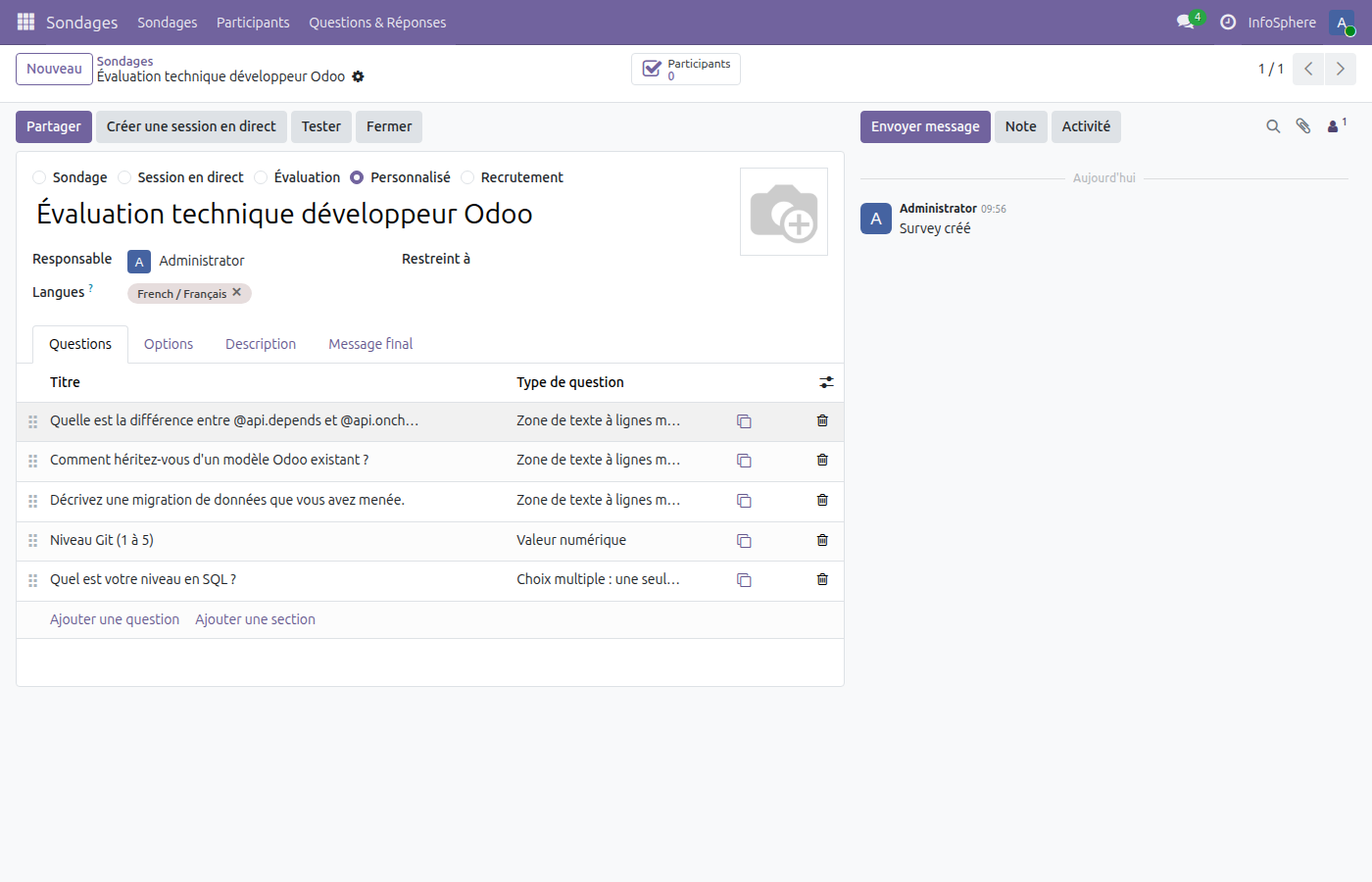Switch to the 'Message final' tab

pyautogui.click(x=370, y=344)
